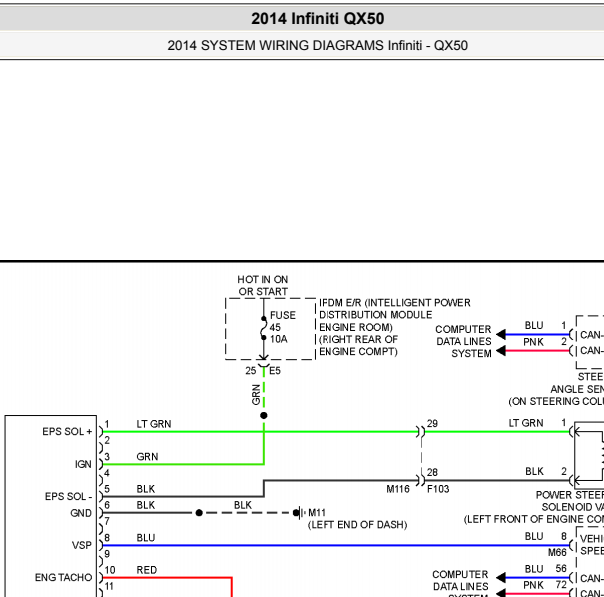Click "LT GRN" label at pin 1 on the control unit
Image resolution: width=604 pixels, height=597 pixels.
pyautogui.click(x=154, y=424)
